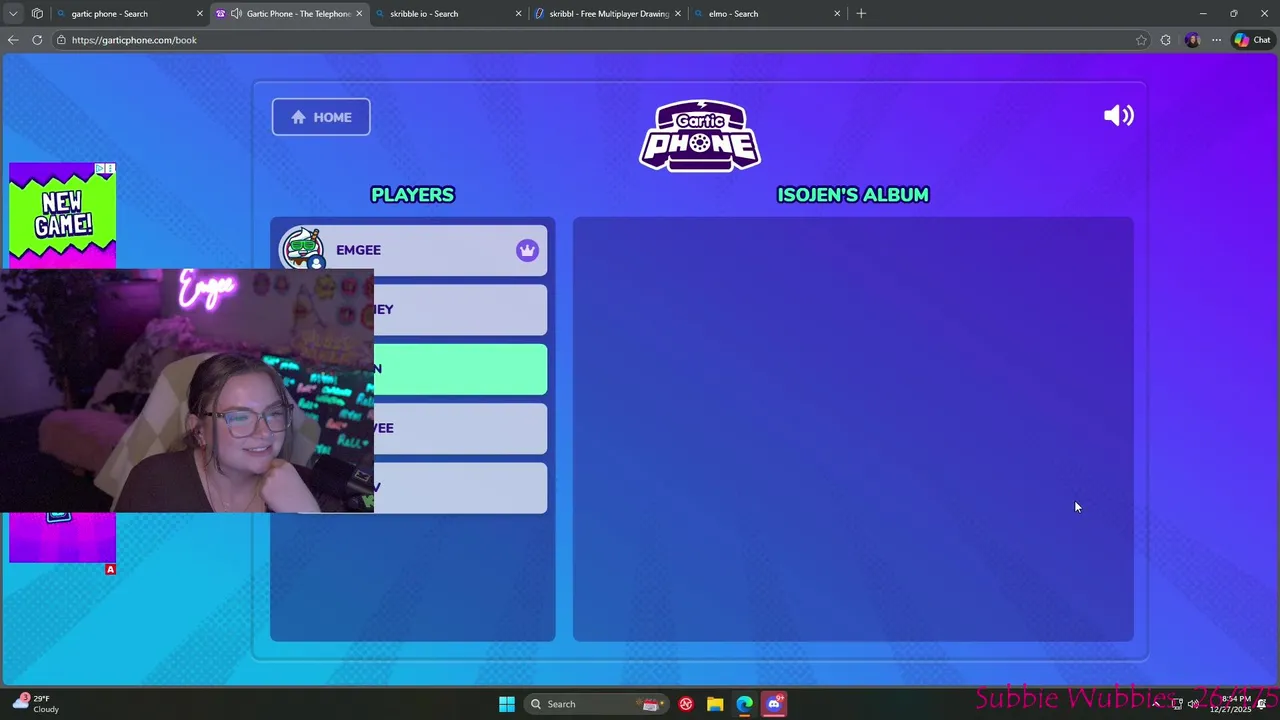Close the 'gartic phone - Search' tab
The image size is (1280, 720).
[199, 14]
